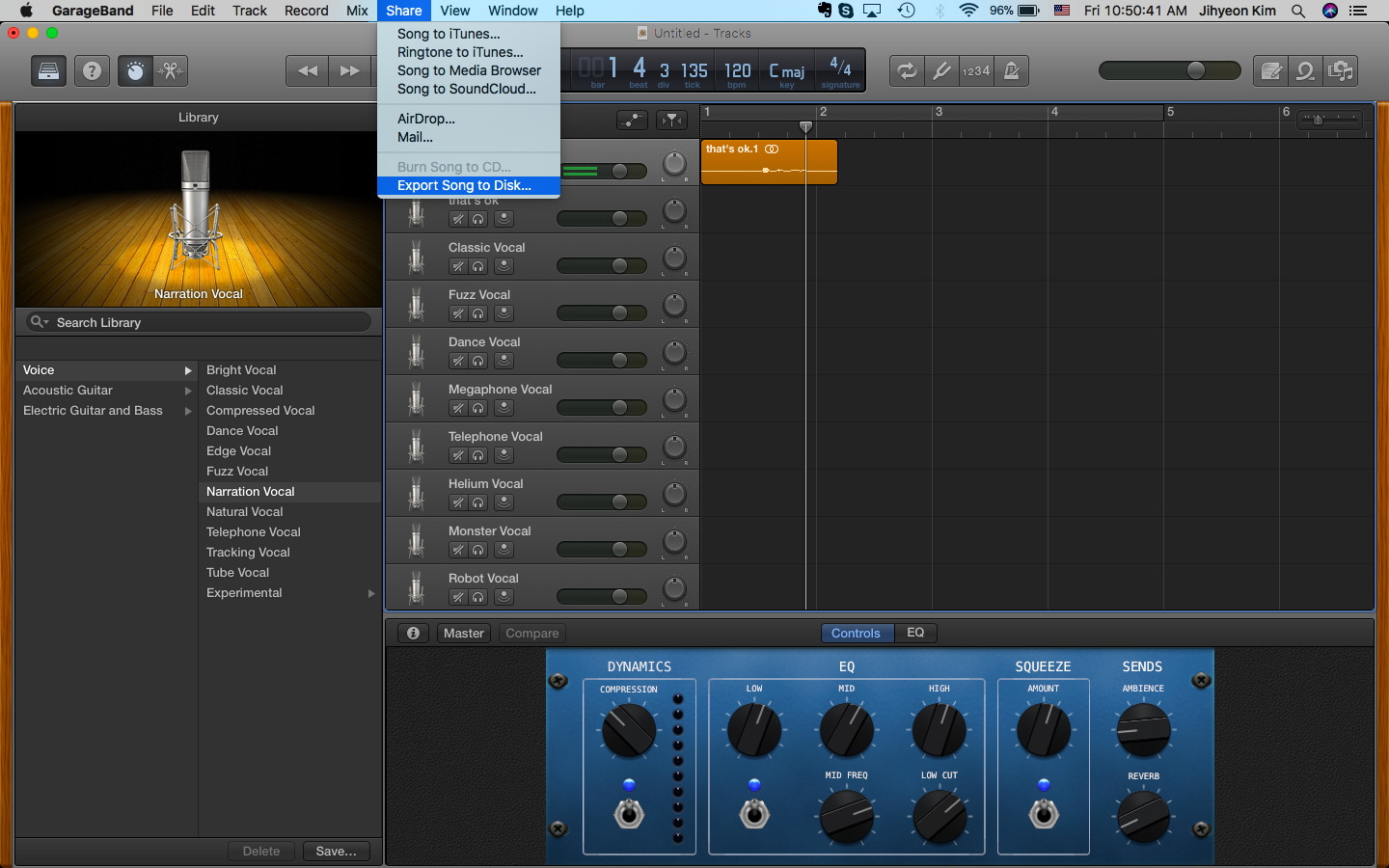Show the Smart Controls inspector info button
Screen dimensions: 1389x868
413,633
